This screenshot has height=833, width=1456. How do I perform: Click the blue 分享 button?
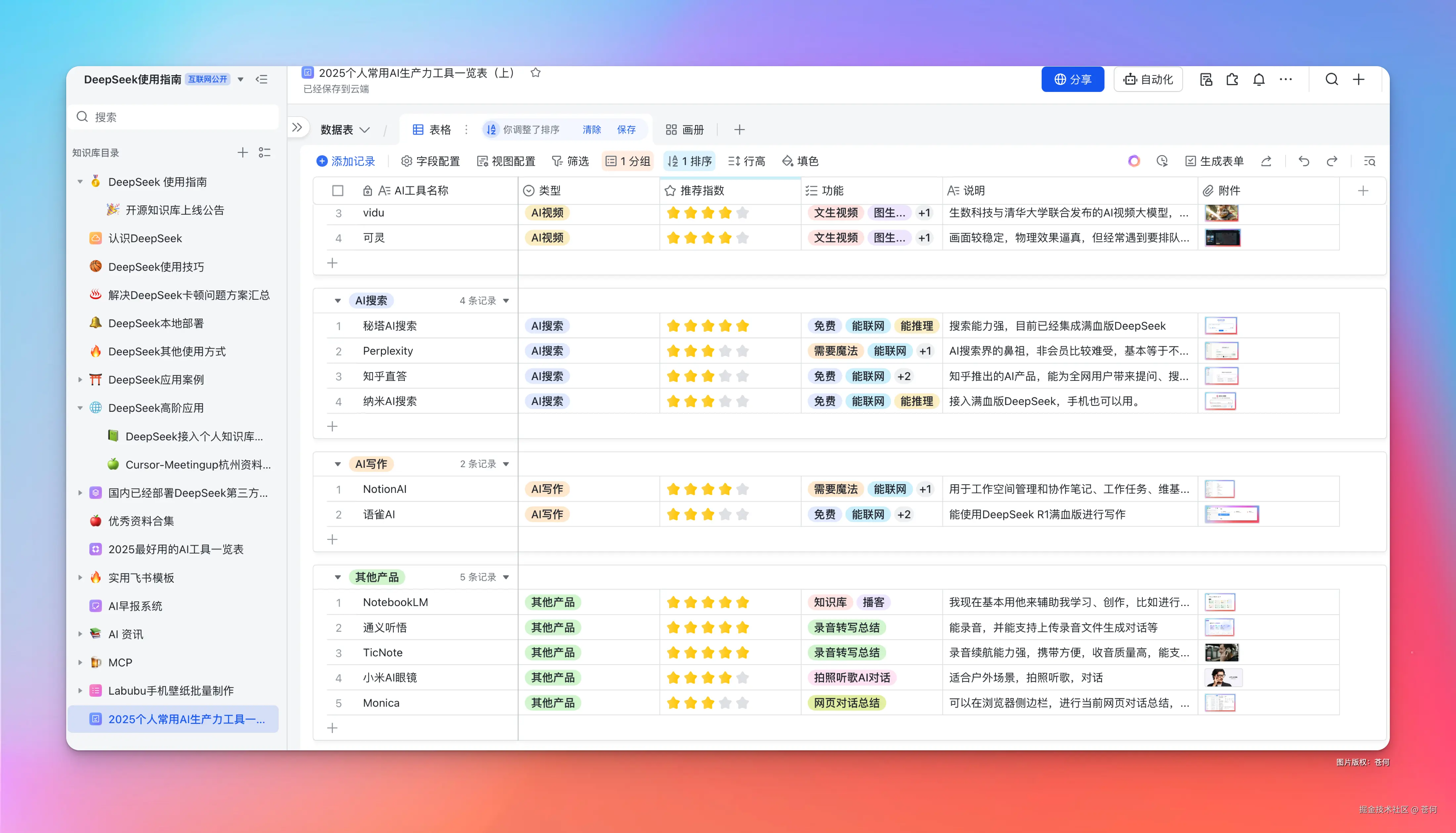click(1072, 79)
